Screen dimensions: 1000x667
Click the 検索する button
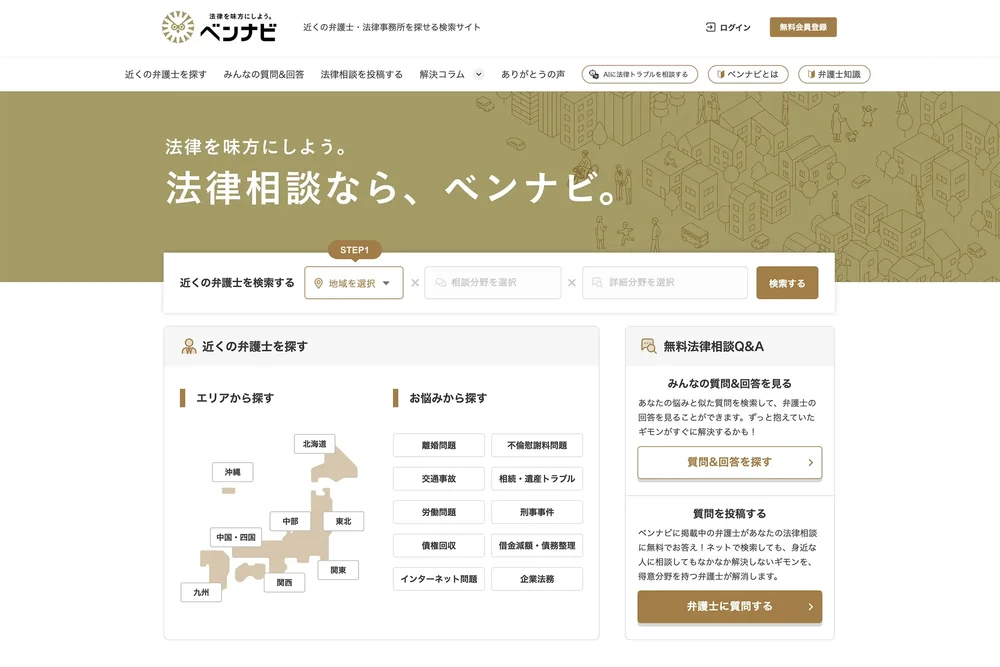tap(787, 282)
